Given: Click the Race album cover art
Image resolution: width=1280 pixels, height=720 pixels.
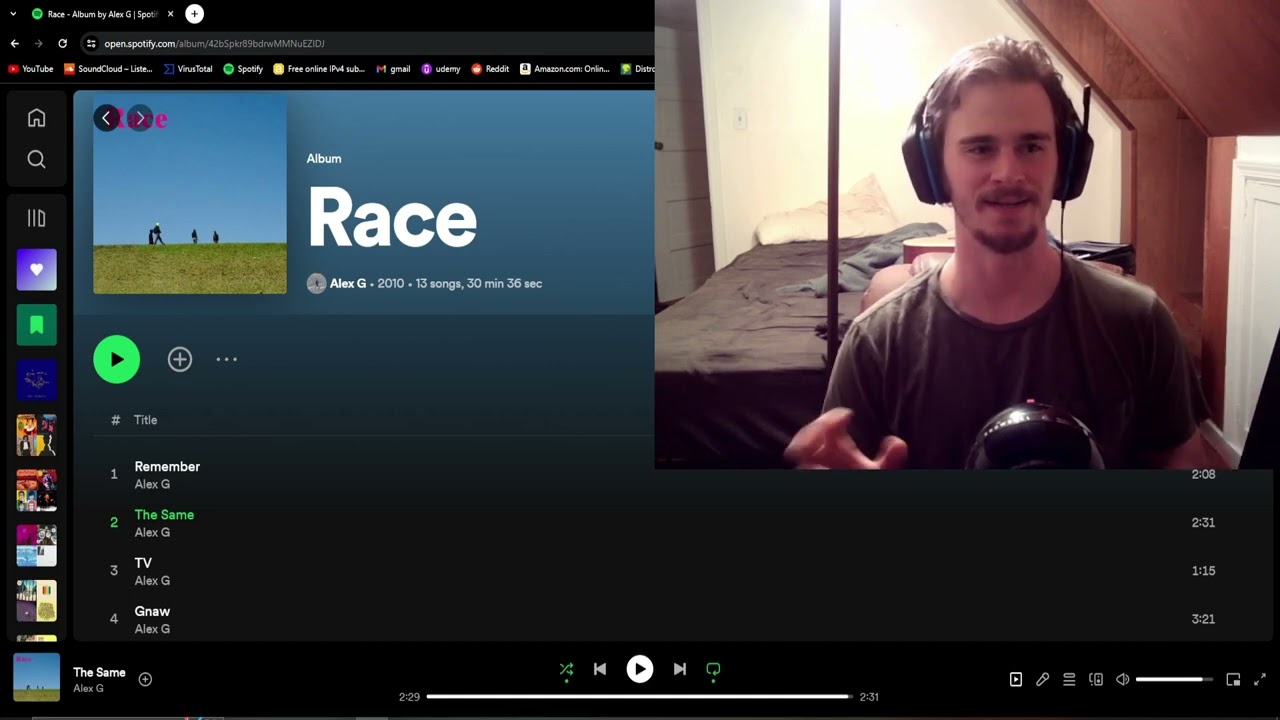Looking at the screenshot, I should [x=190, y=194].
